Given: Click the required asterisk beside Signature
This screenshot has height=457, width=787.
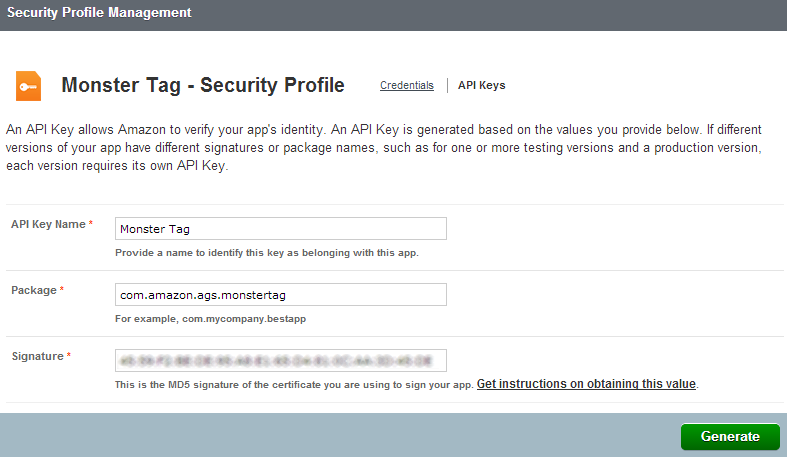Looking at the screenshot, I should [69, 356].
